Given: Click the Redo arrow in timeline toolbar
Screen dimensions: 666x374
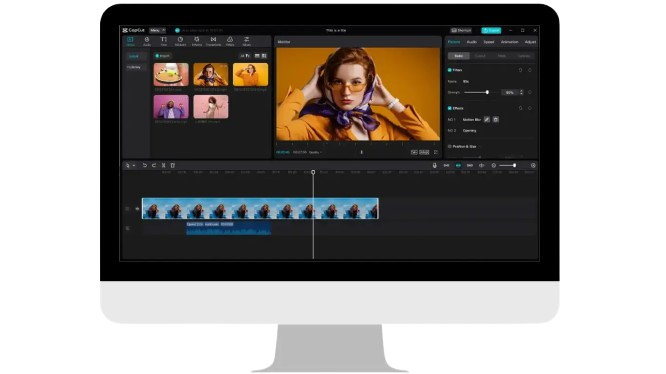Looking at the screenshot, I should pyautogui.click(x=154, y=165).
